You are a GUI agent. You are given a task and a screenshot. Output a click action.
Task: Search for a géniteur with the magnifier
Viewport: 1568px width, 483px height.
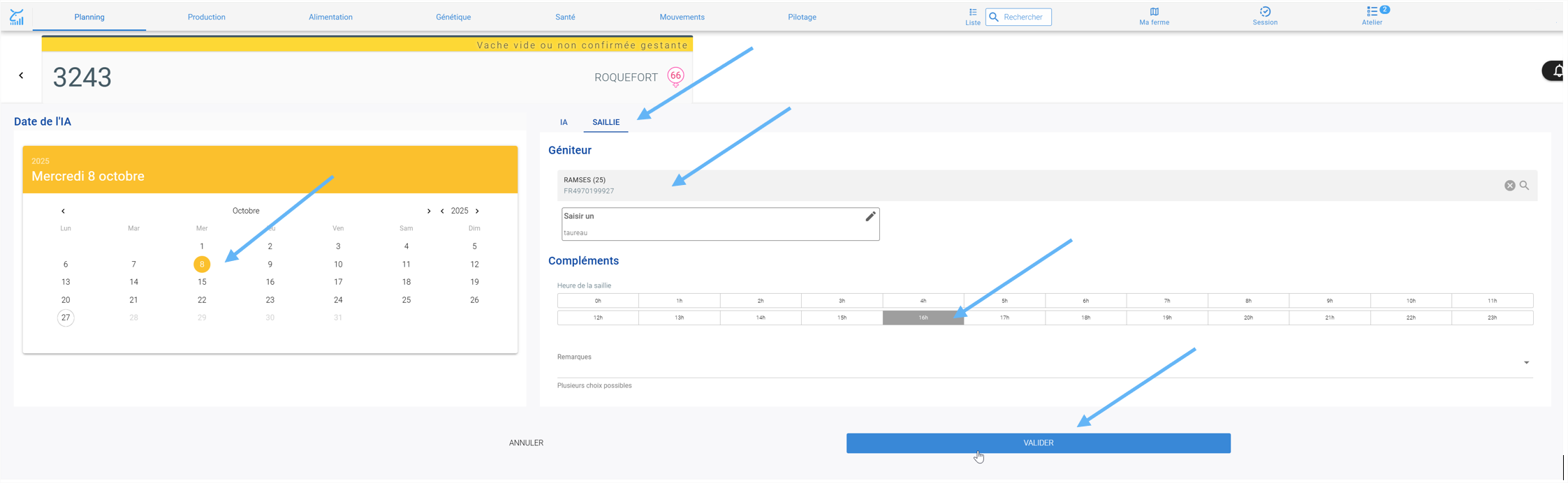pos(1524,186)
